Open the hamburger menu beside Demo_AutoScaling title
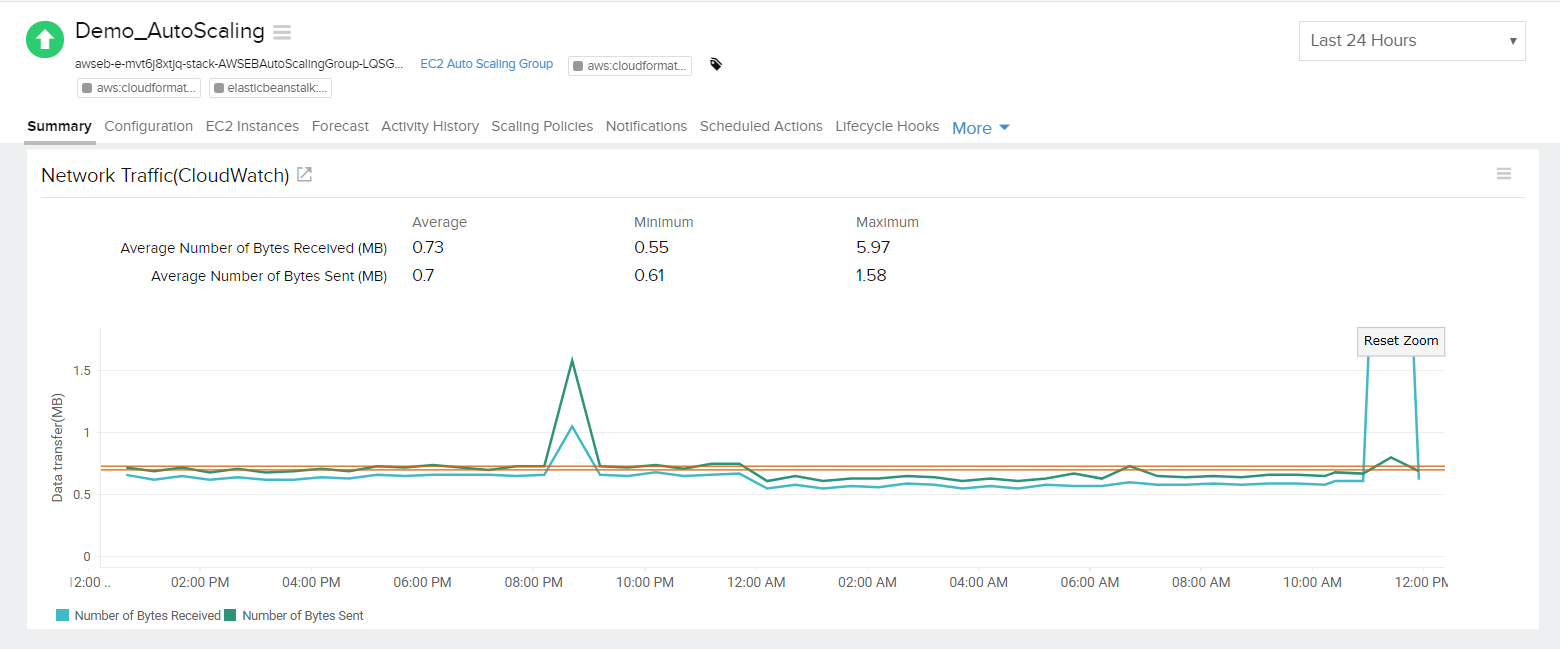The image size is (1560, 649). pos(281,32)
